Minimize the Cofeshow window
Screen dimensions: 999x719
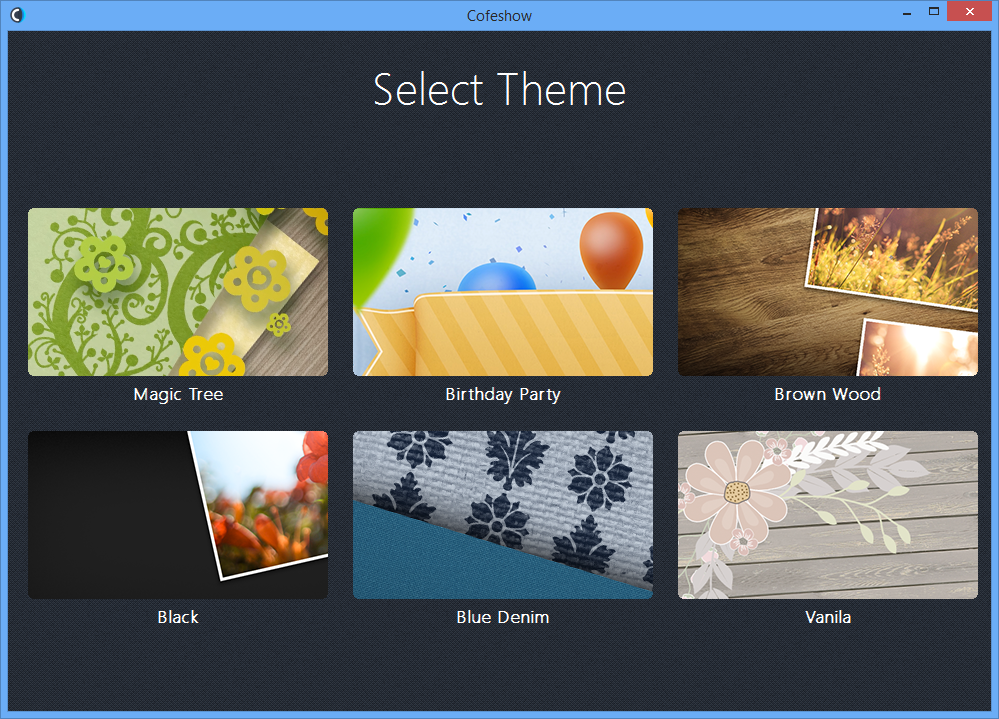pos(907,13)
